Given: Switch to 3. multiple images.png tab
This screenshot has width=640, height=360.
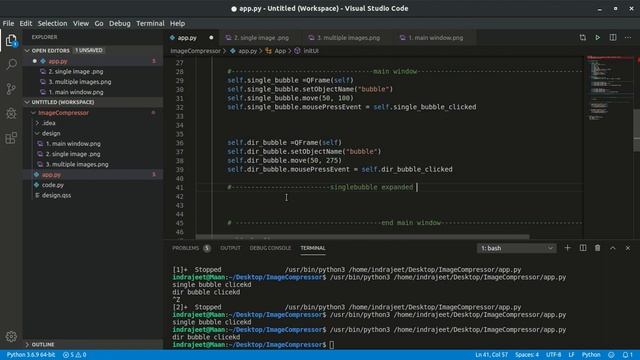Looking at the screenshot, I should tap(348, 38).
